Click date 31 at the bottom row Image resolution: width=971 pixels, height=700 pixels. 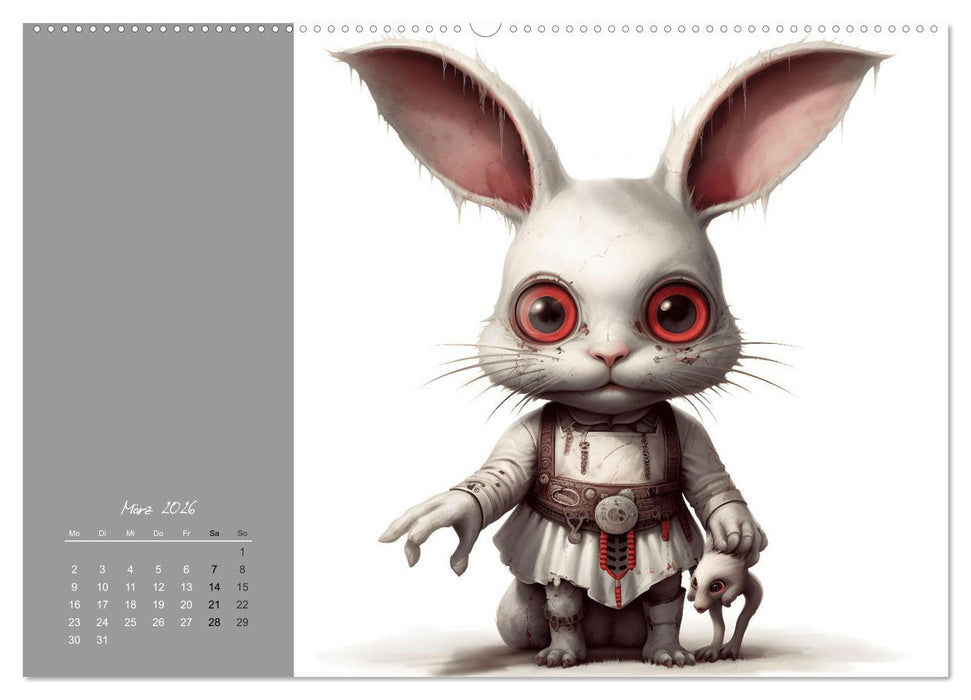[x=101, y=642]
